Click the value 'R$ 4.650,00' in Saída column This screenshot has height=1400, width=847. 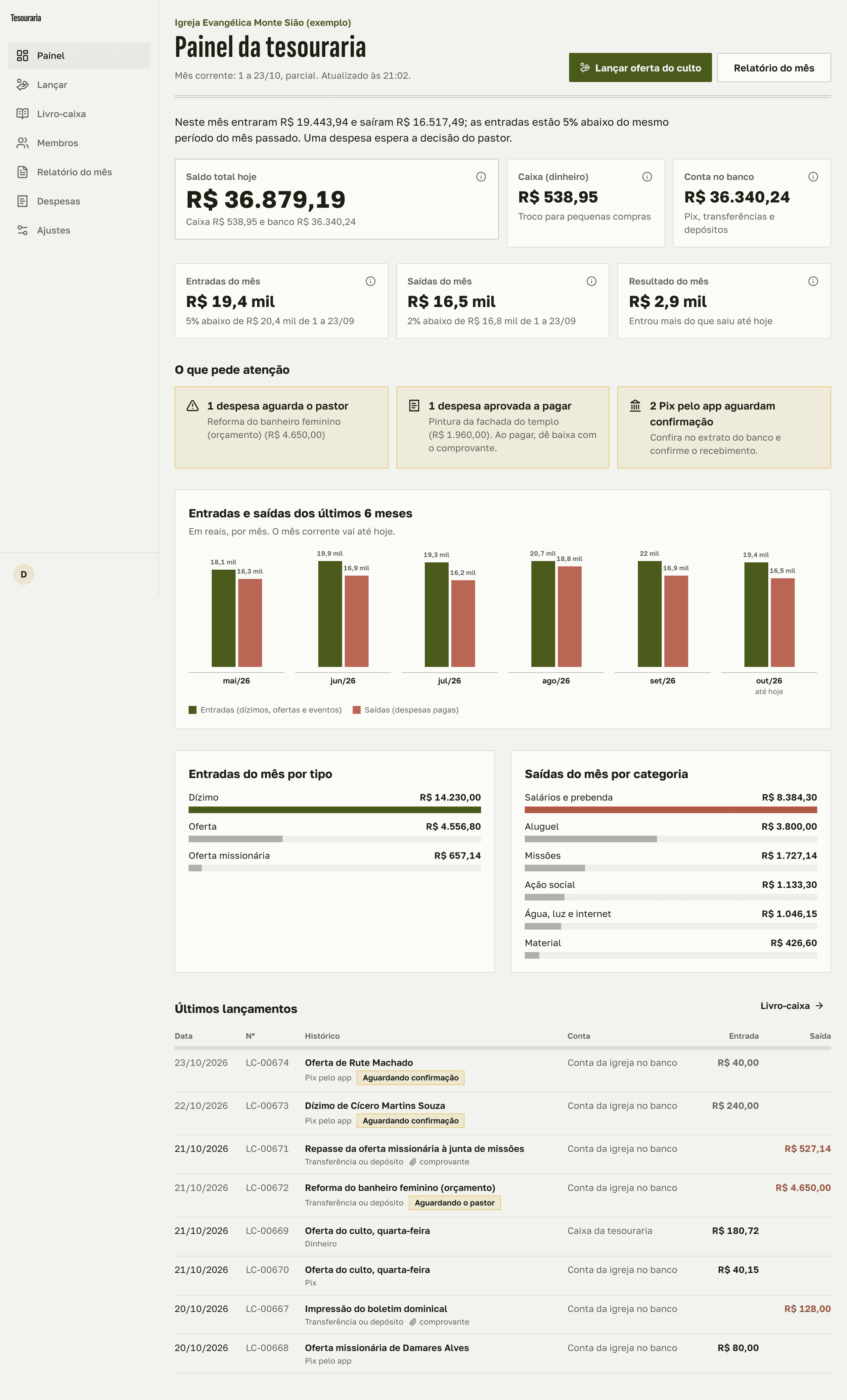(x=803, y=1188)
